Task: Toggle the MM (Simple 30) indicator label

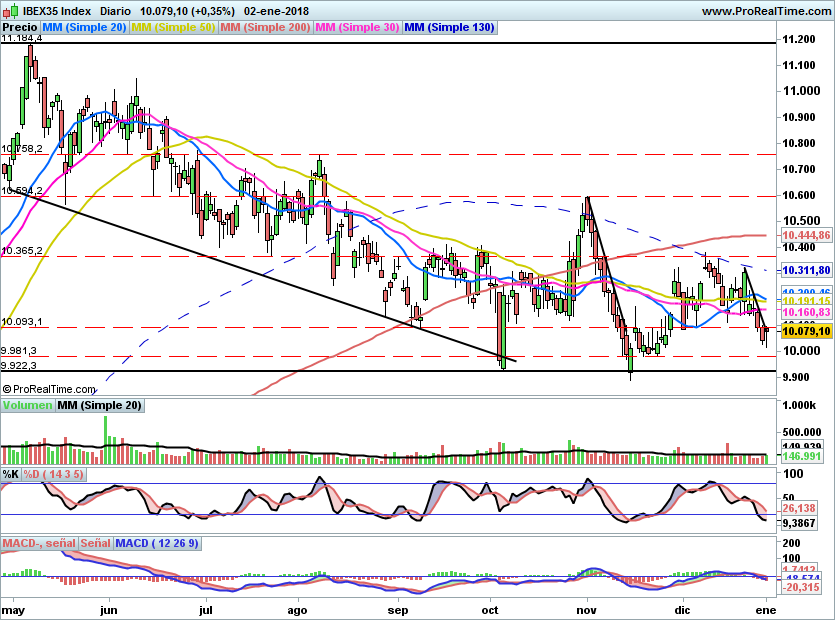Action: coord(357,28)
